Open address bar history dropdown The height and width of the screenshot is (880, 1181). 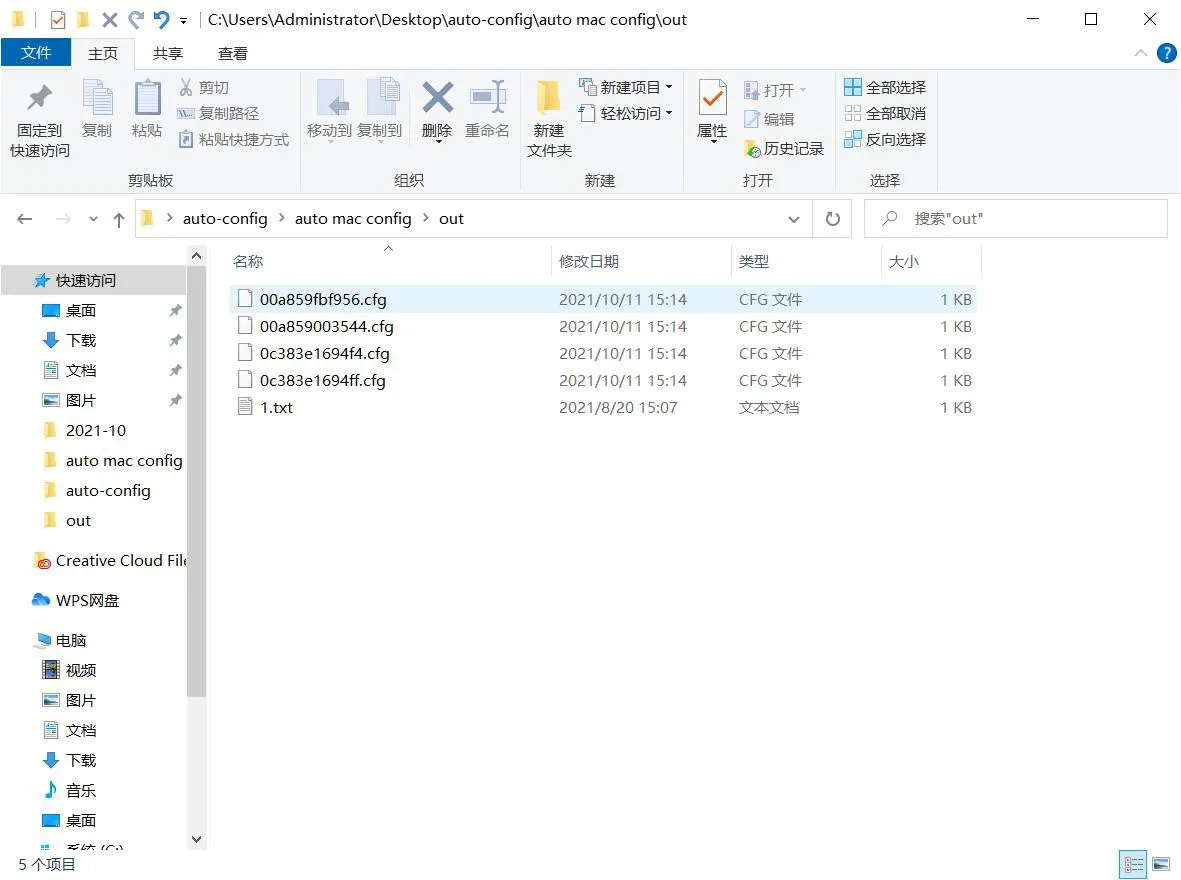click(x=794, y=219)
